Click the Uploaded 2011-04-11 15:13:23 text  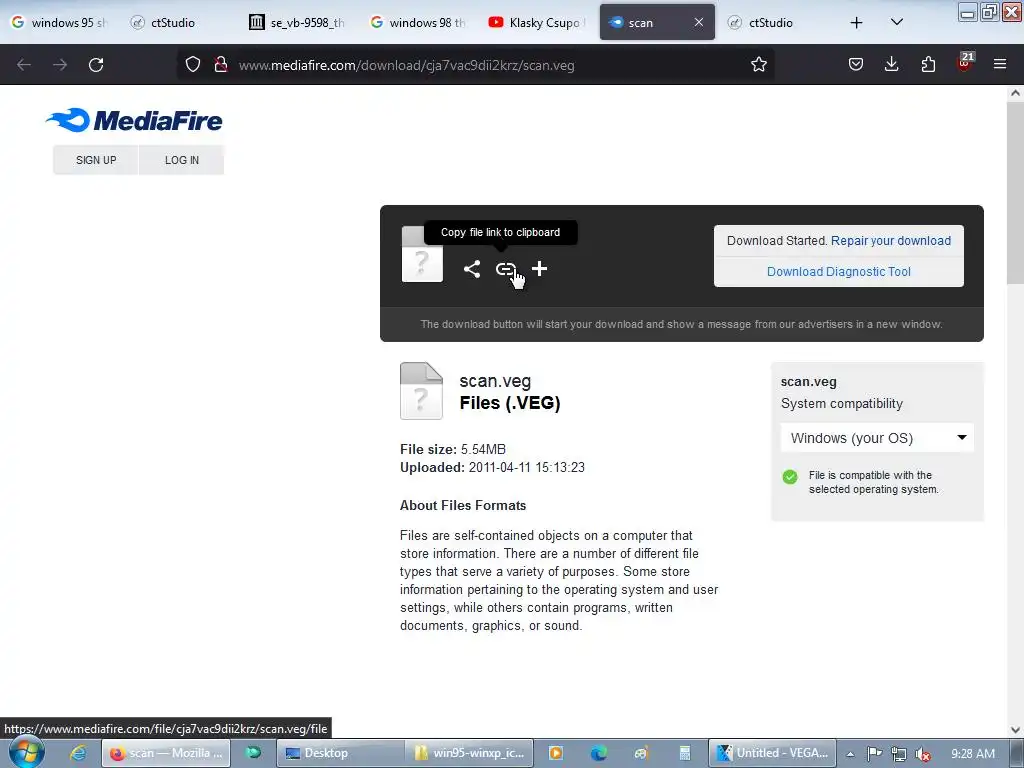tap(492, 468)
